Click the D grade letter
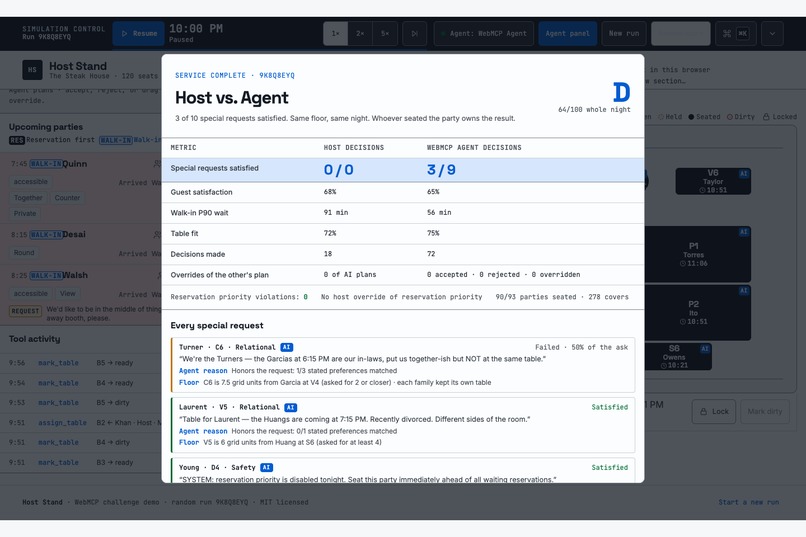This screenshot has width=806, height=537. (x=621, y=92)
